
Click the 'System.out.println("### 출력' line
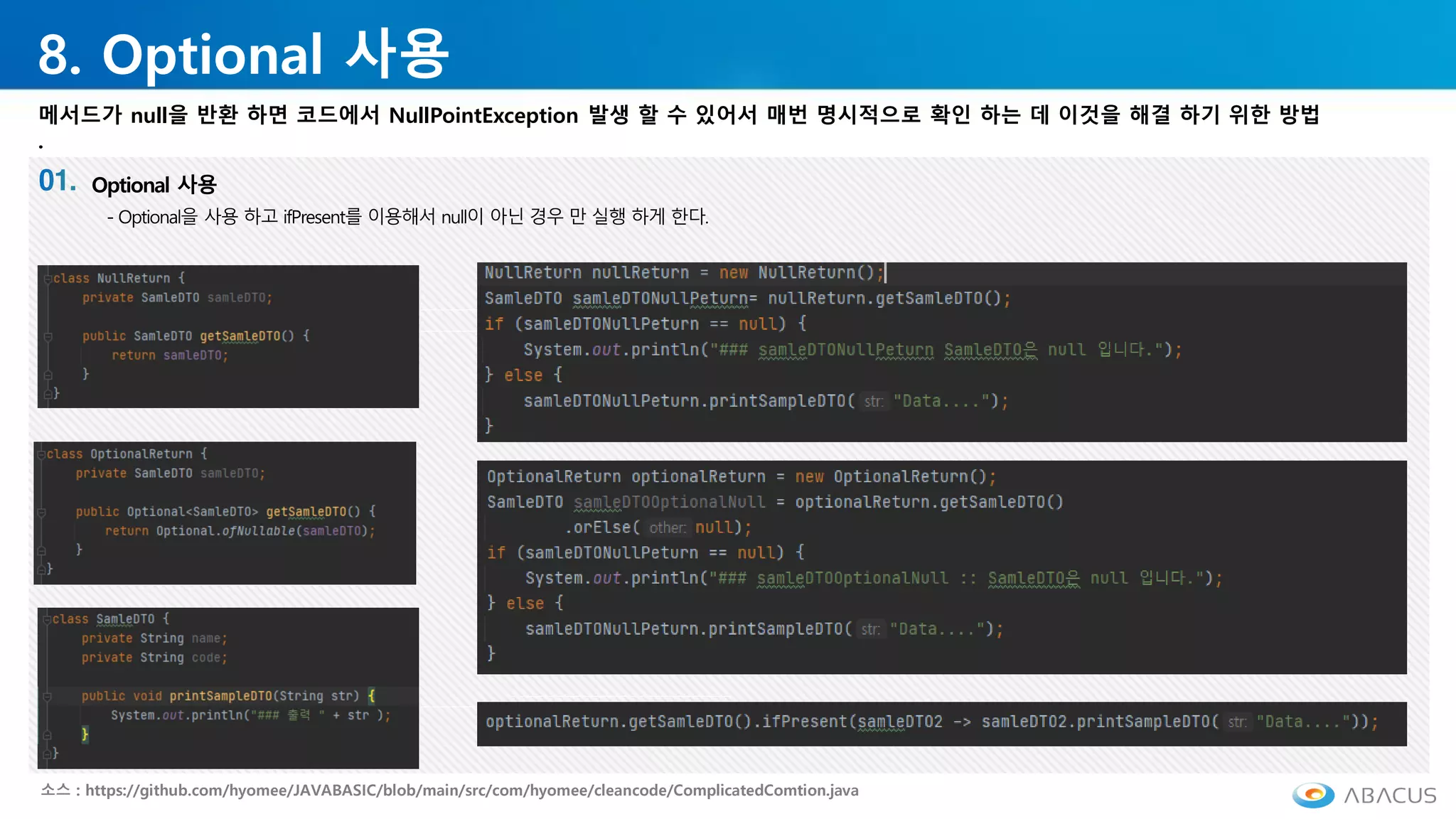click(x=250, y=715)
